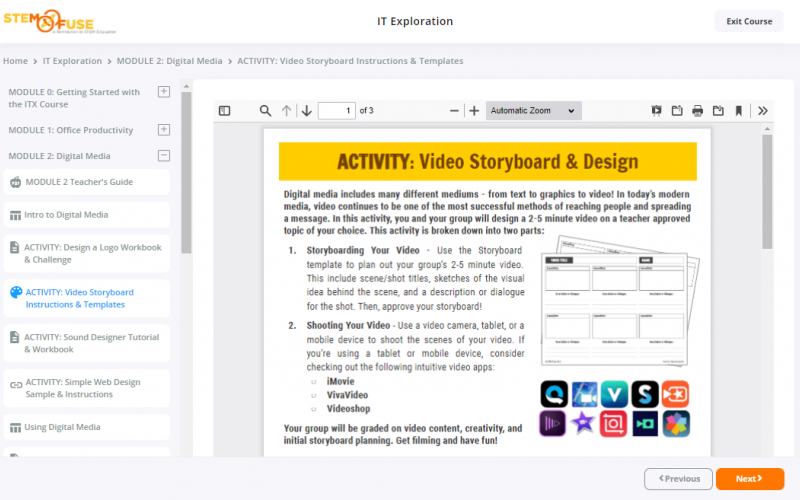
Task: Open the PDF tools overflow menu
Action: (x=762, y=111)
